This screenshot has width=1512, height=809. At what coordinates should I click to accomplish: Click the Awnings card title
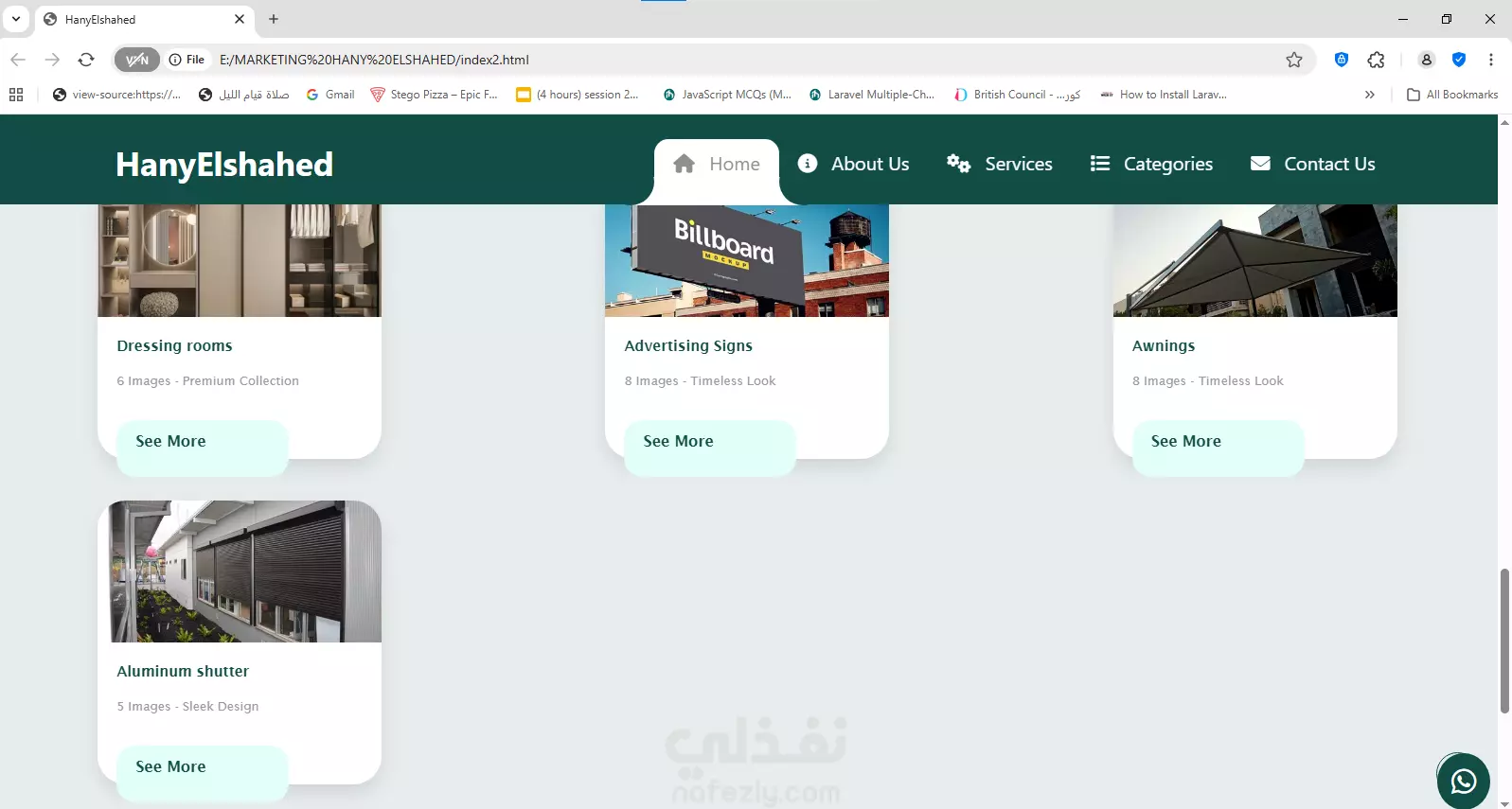(1164, 346)
